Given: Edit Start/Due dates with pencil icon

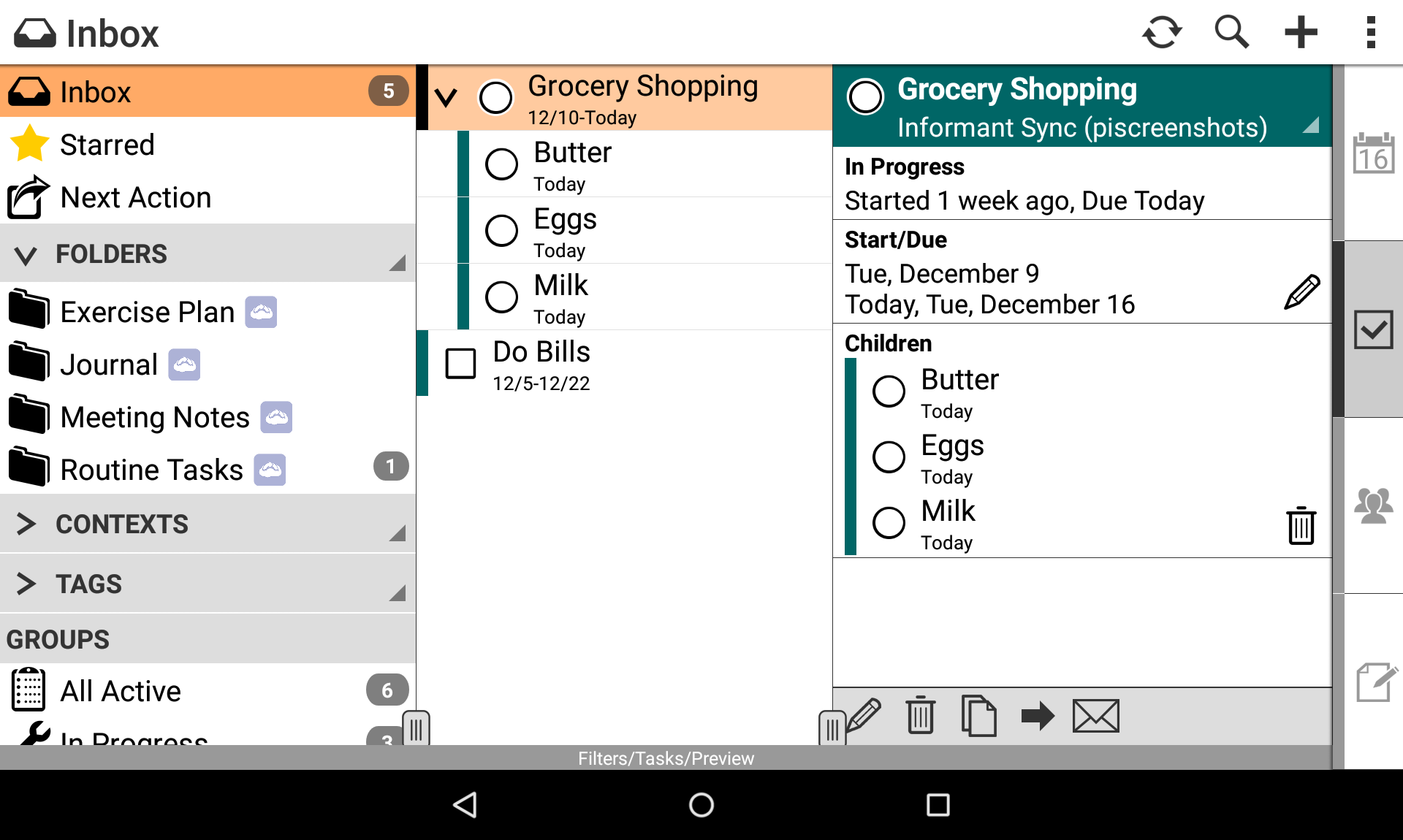Looking at the screenshot, I should pyautogui.click(x=1301, y=291).
